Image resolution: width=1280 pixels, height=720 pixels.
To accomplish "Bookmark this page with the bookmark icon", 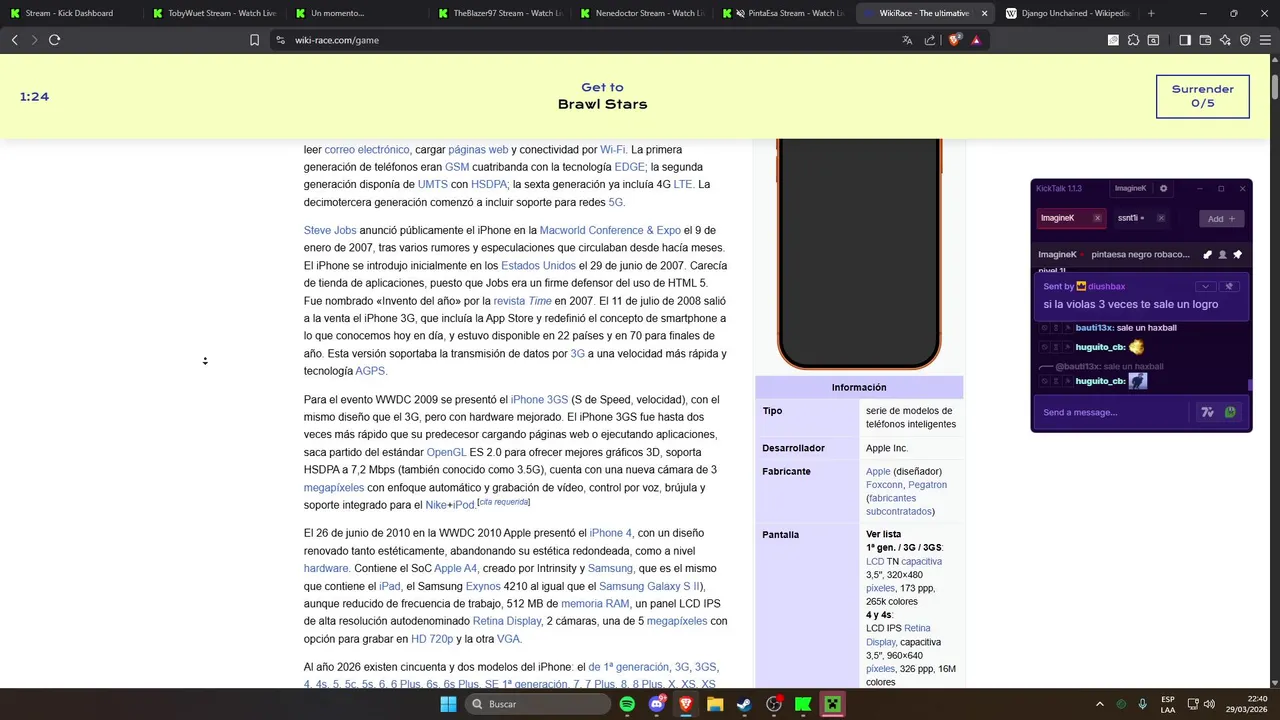I will pos(254,40).
